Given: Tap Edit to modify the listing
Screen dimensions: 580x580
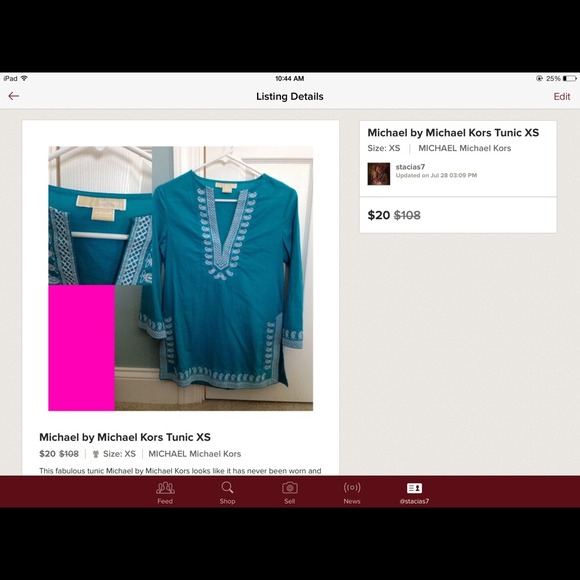Looking at the screenshot, I should point(562,97).
